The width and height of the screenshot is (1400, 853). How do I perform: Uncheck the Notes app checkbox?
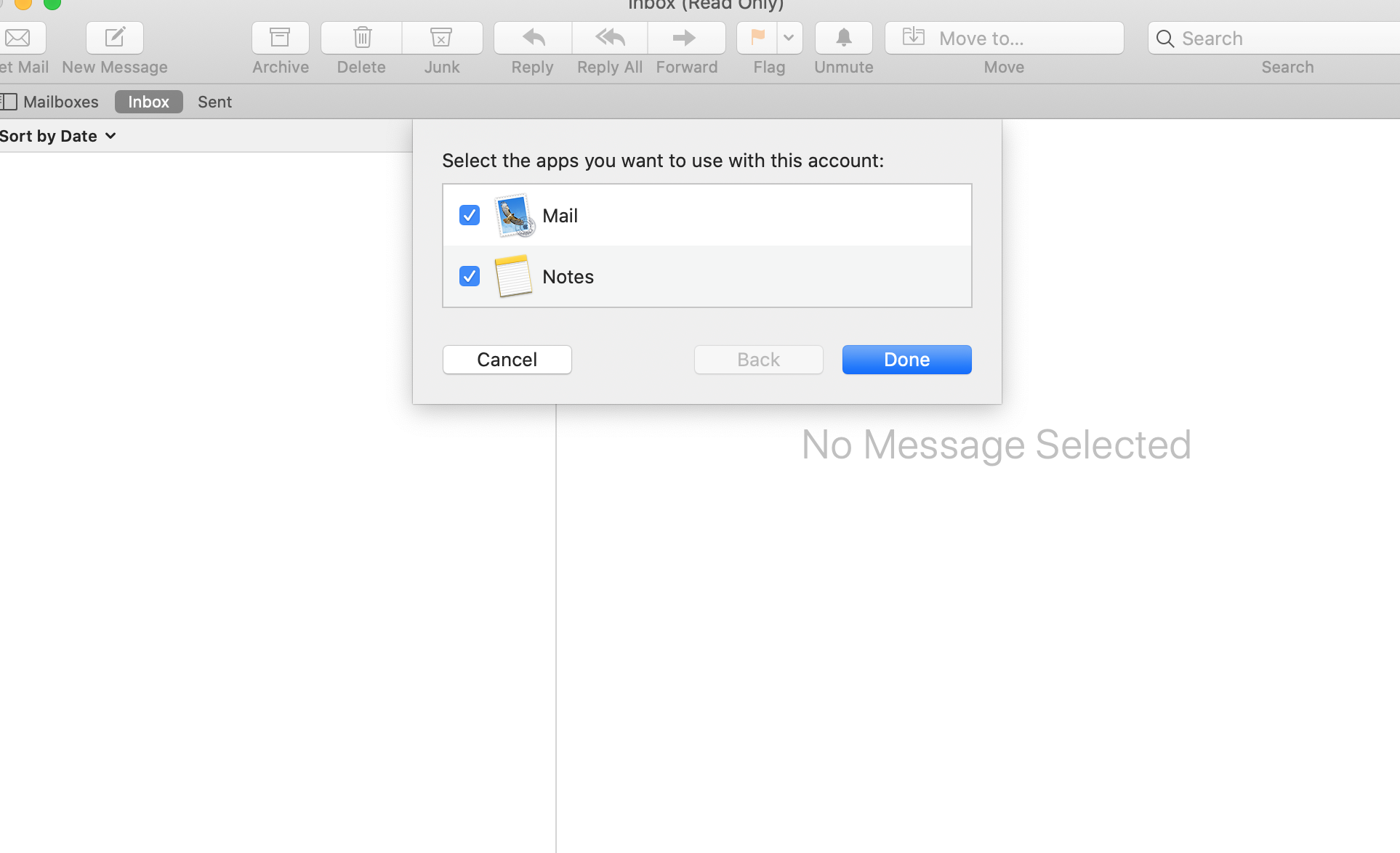click(x=469, y=276)
